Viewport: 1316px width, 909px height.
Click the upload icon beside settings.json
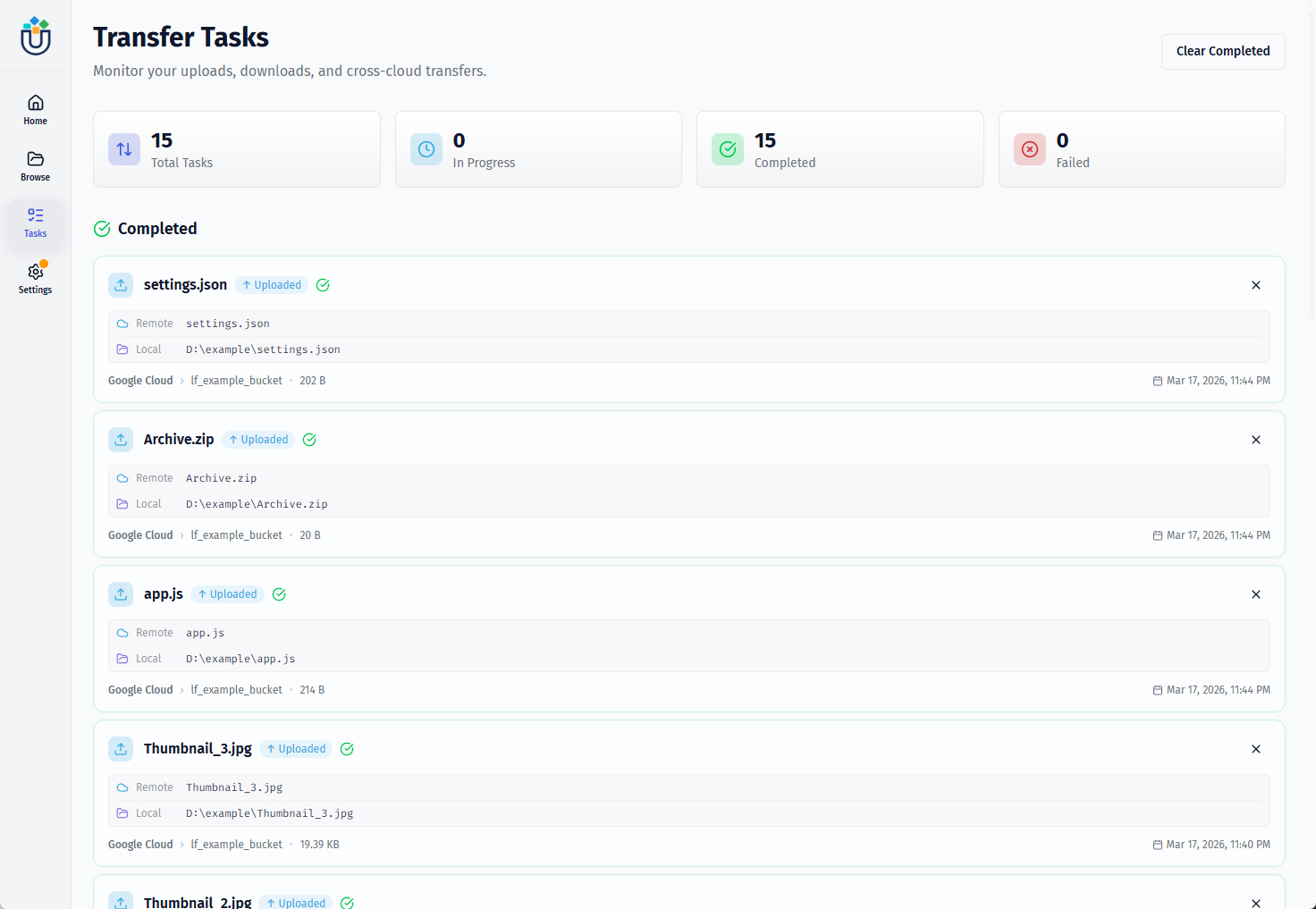(x=121, y=284)
